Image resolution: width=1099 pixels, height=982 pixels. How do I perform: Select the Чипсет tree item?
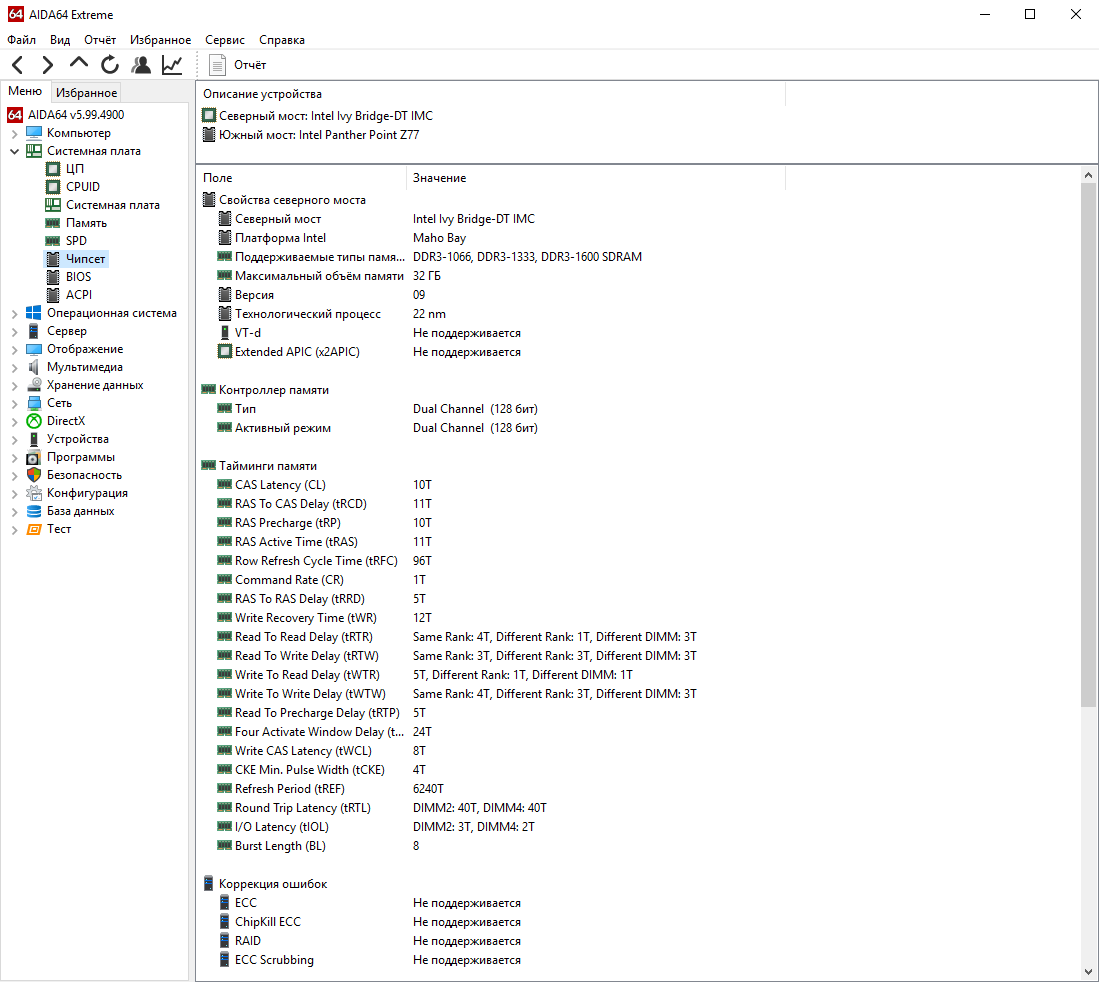click(85, 259)
